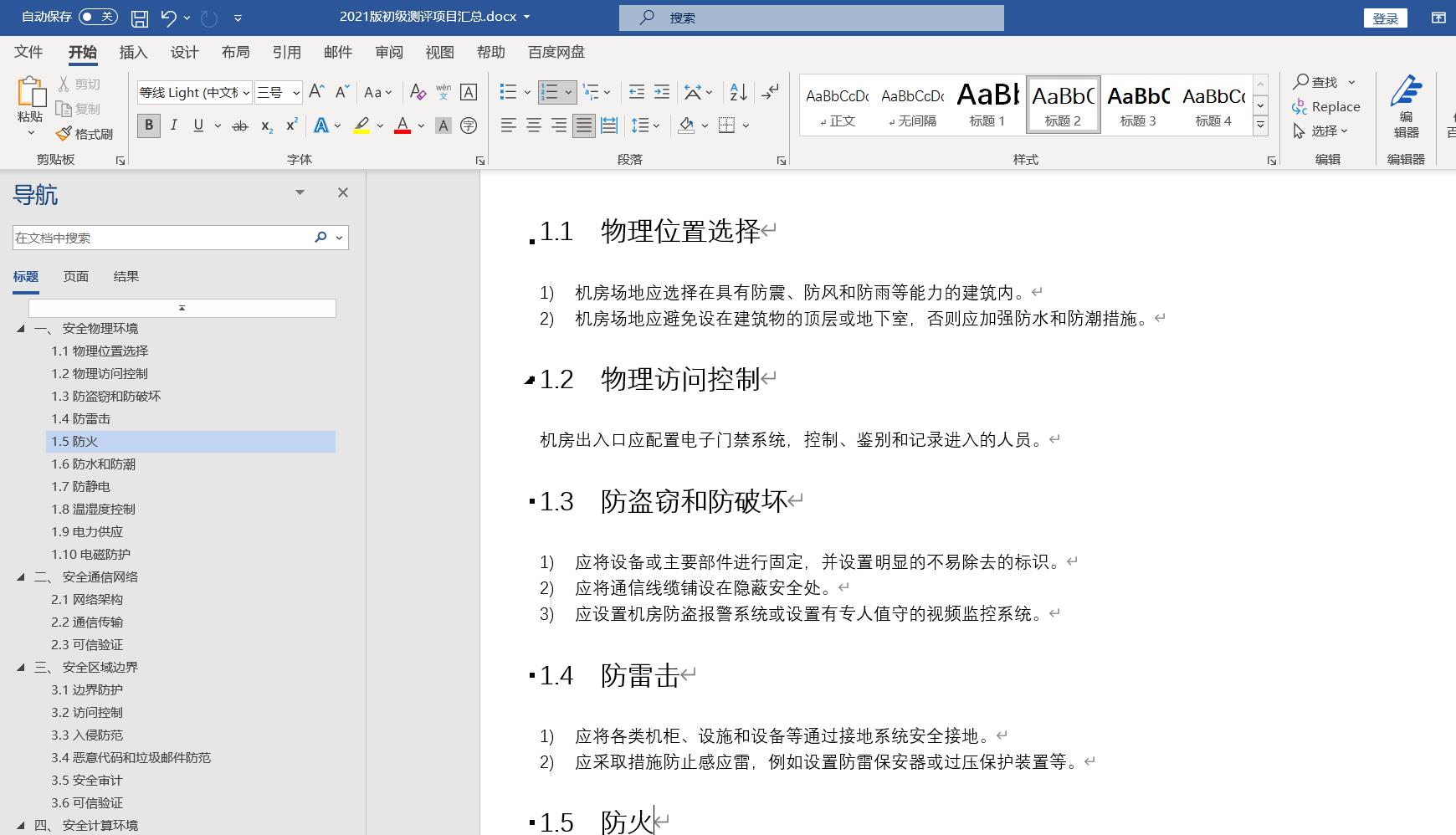Click the navigation search field 在文档中搜索
The width and height of the screenshot is (1456, 835).
pyautogui.click(x=161, y=238)
